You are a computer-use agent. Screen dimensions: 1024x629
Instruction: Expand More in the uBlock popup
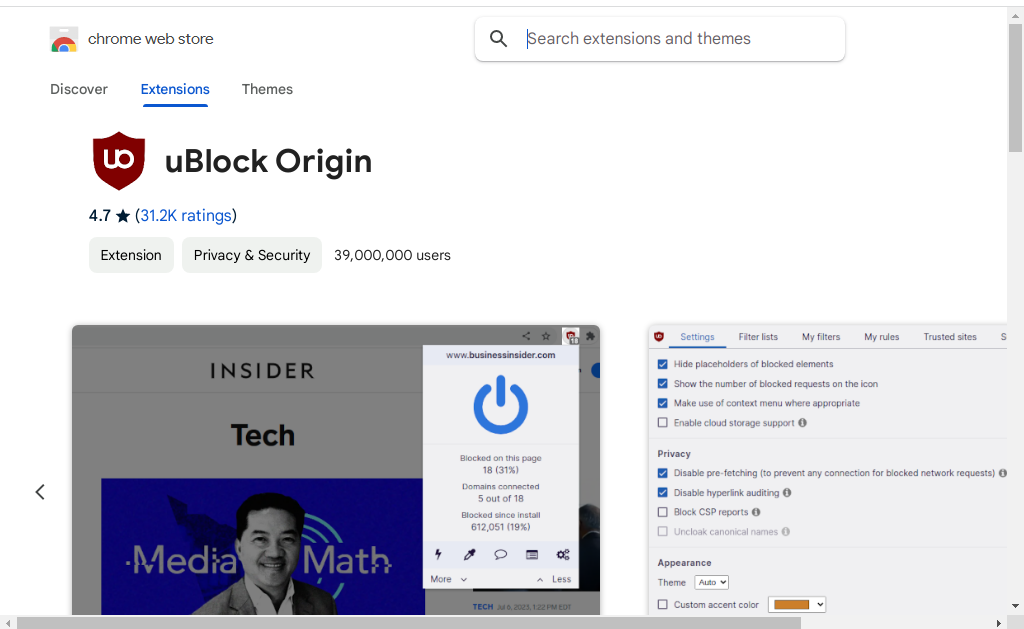point(449,579)
